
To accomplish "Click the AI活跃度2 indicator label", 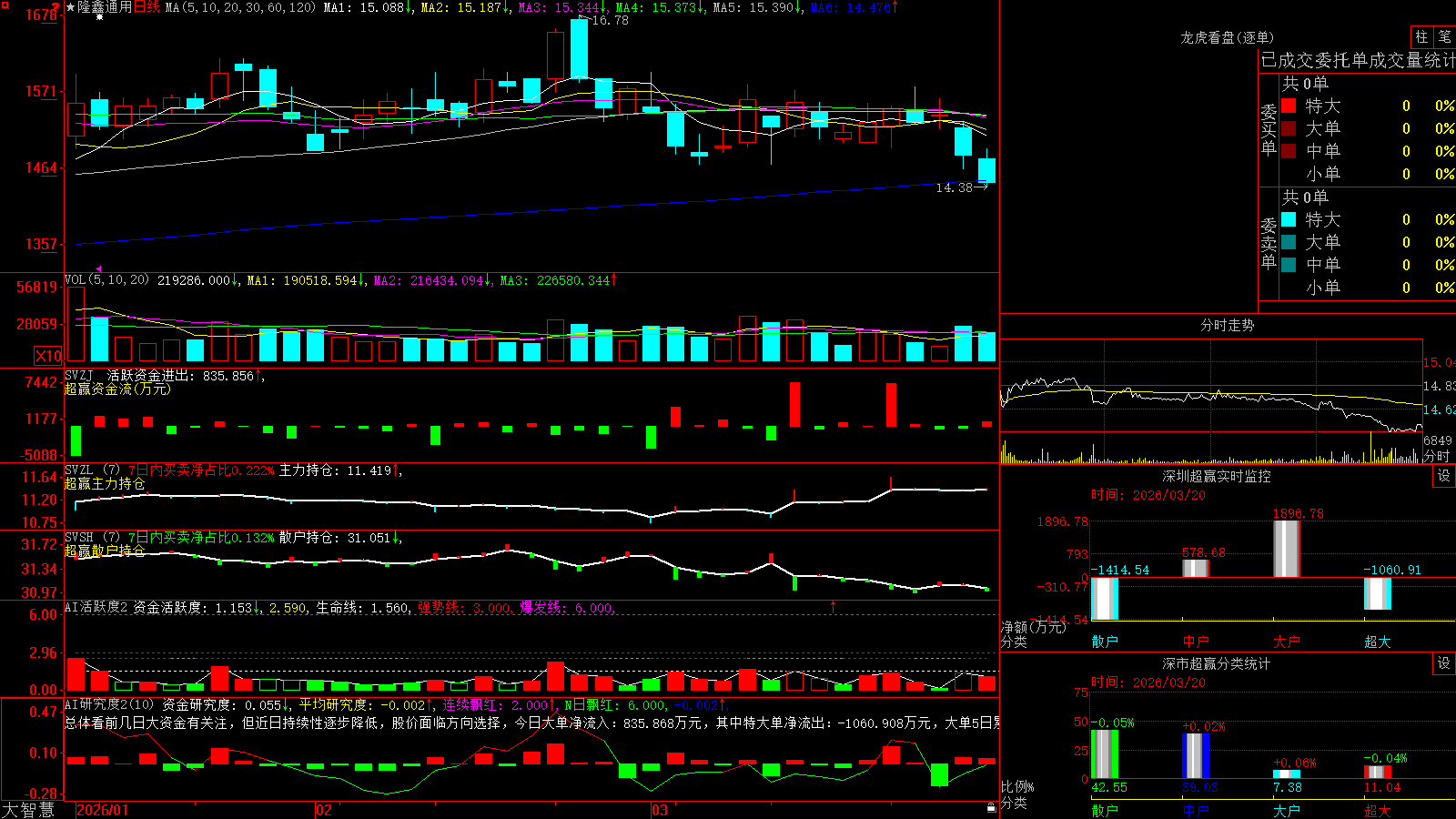I will (x=96, y=607).
